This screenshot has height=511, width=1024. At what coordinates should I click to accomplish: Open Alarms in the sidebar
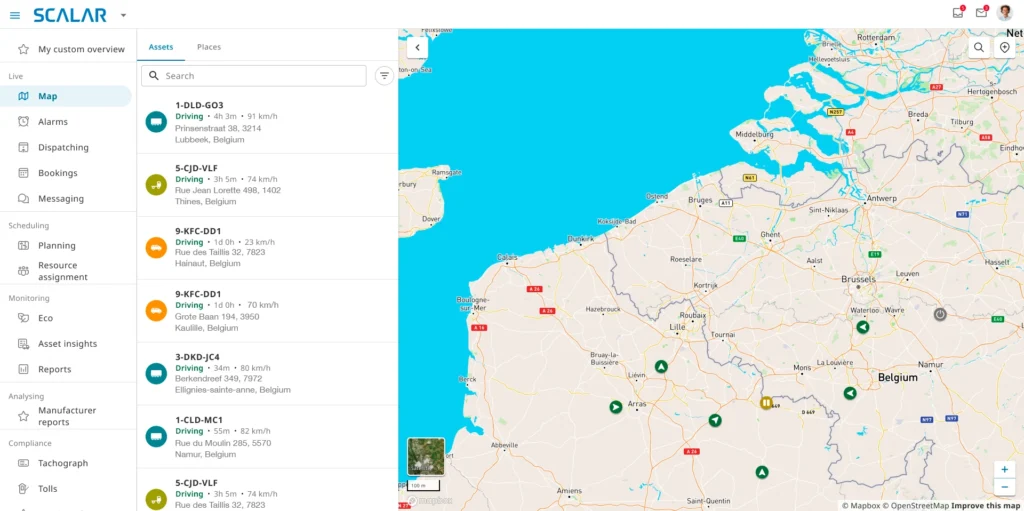coord(53,122)
